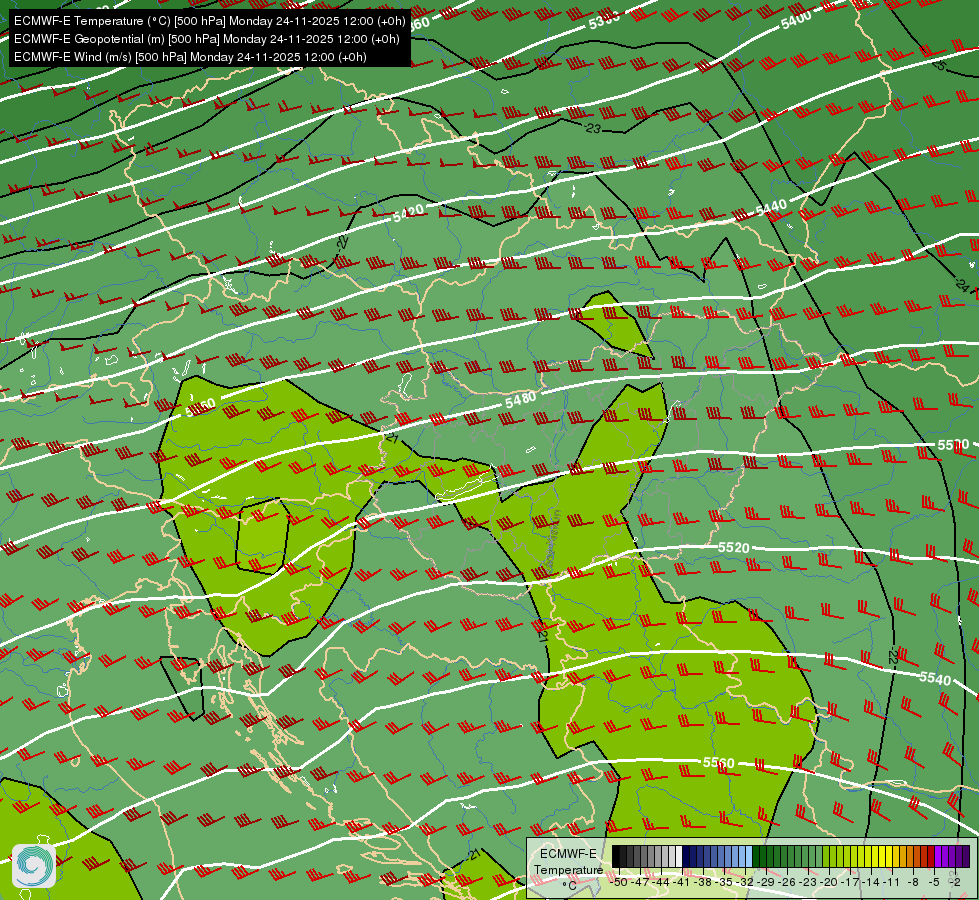Click the -35 legend tick value
Screen dimensions: 979x900
(x=724, y=883)
